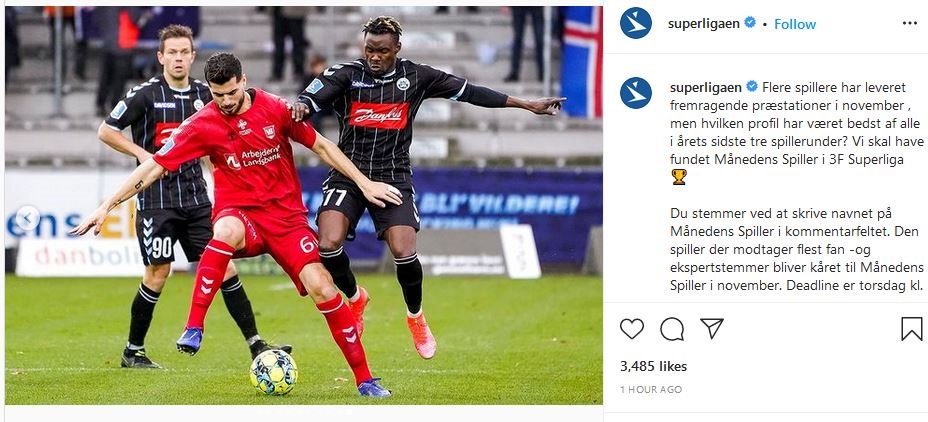Click the trophy emoji in caption

pos(679,176)
